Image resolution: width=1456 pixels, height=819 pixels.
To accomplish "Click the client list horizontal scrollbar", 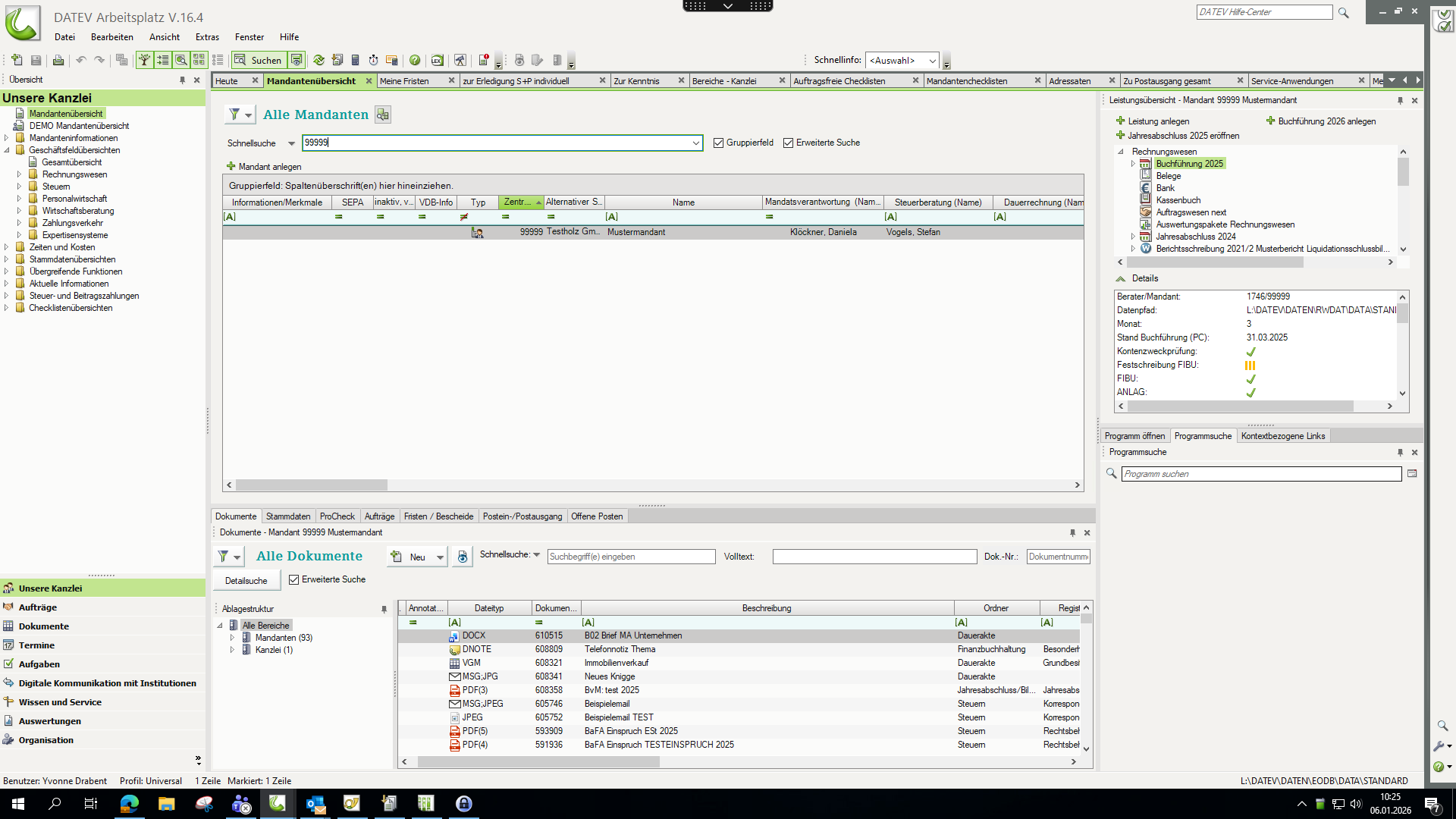I will (x=311, y=485).
